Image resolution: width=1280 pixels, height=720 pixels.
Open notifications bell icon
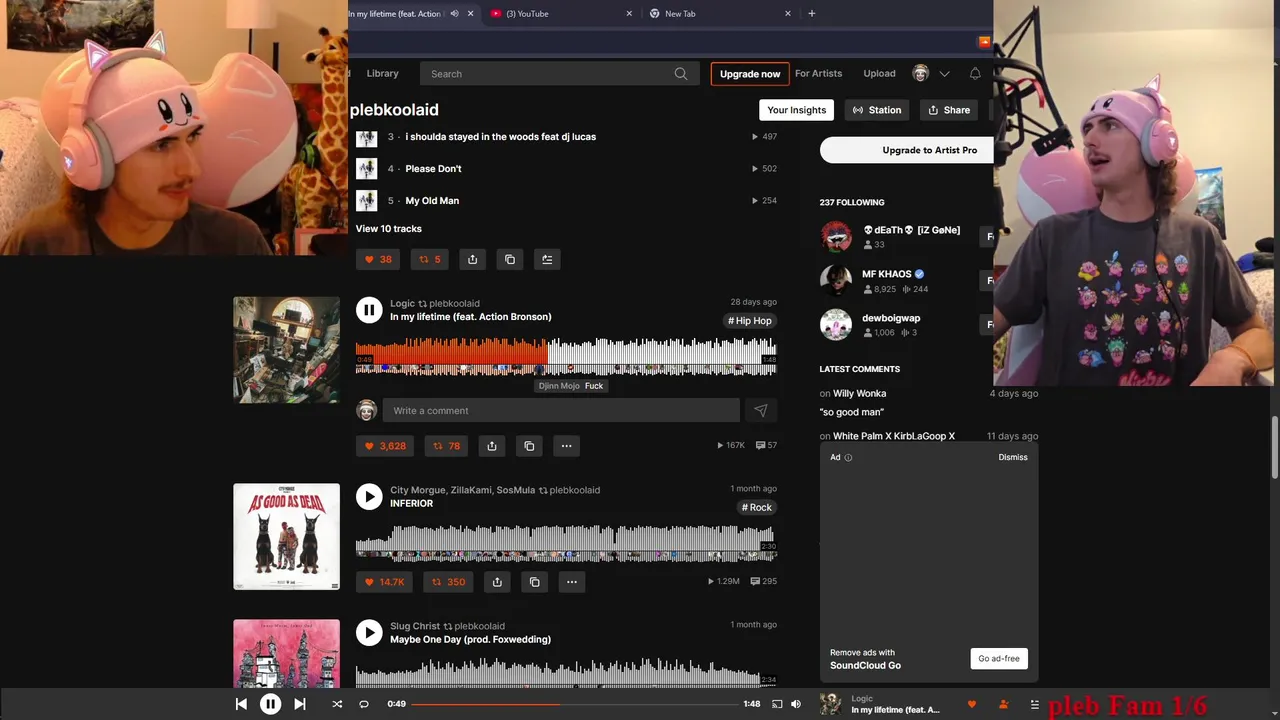(x=975, y=73)
